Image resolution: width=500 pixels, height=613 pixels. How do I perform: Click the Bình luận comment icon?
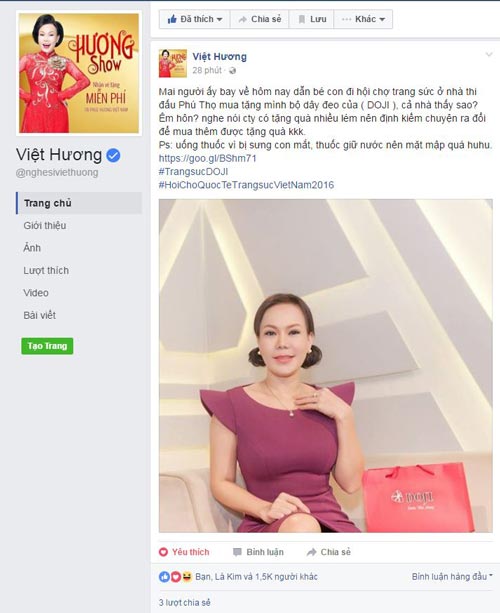pos(237,552)
